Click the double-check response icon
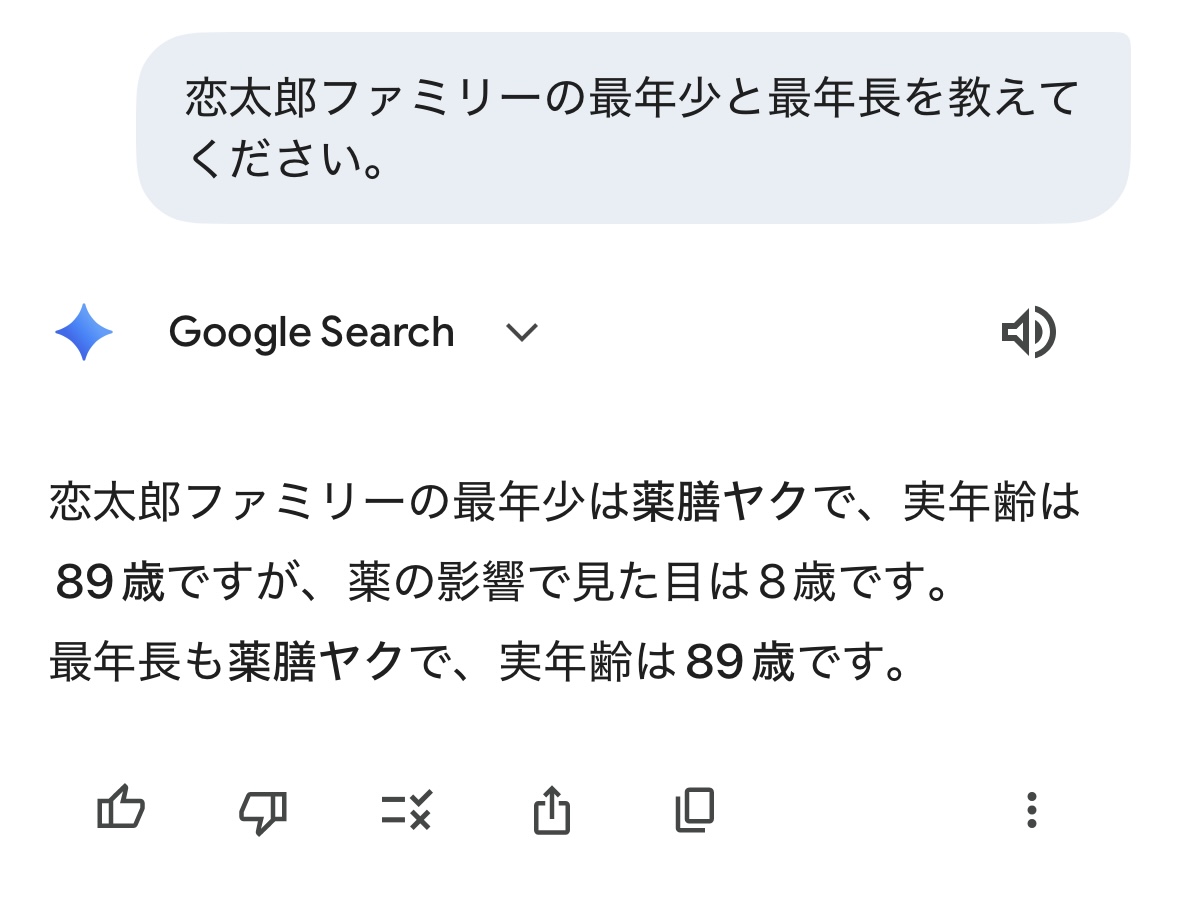 click(x=406, y=810)
